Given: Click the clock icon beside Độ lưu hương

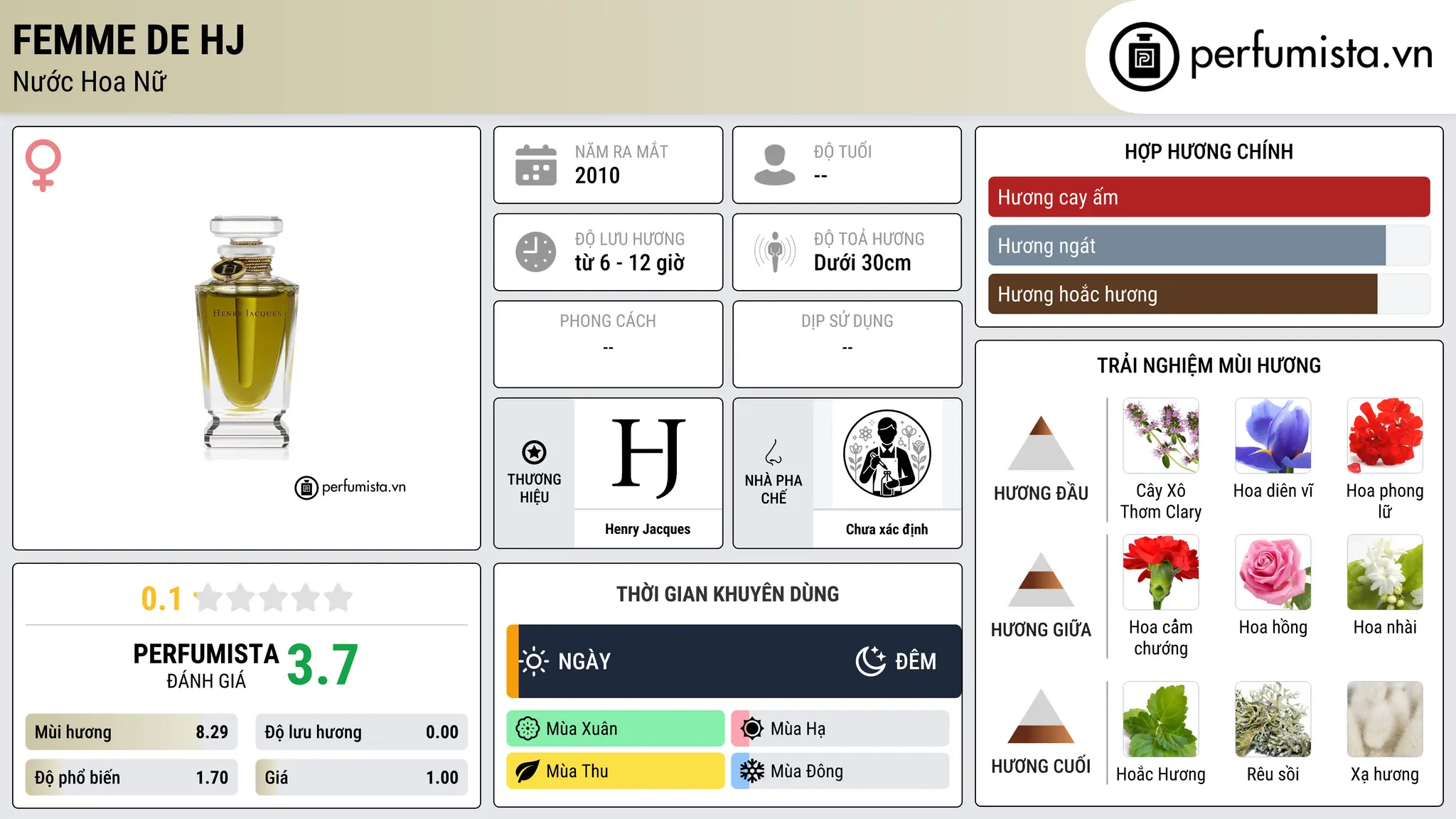Looking at the screenshot, I should coord(535,252).
